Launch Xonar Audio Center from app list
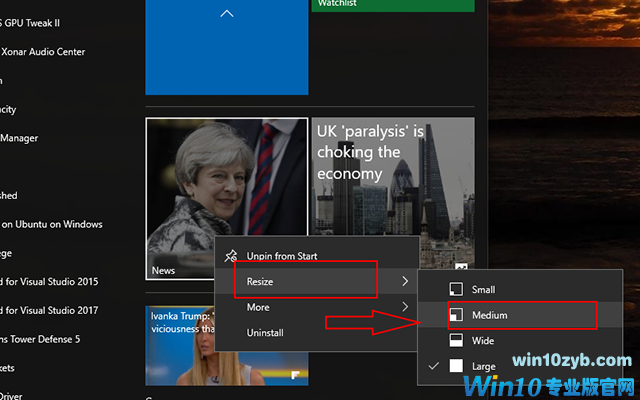Viewport: 640px width, 400px height. coord(45,52)
